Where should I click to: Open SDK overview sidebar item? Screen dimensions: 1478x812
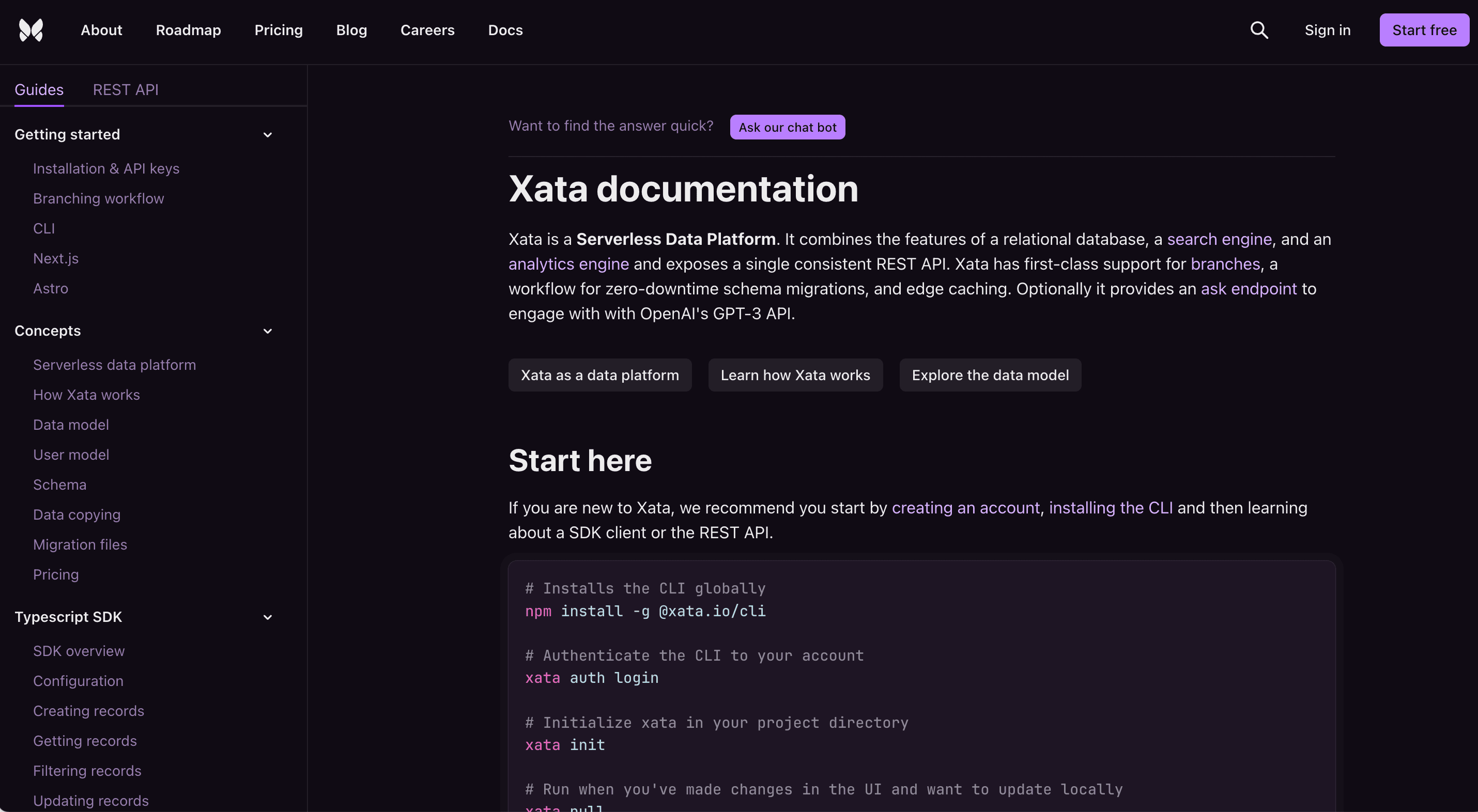79,651
